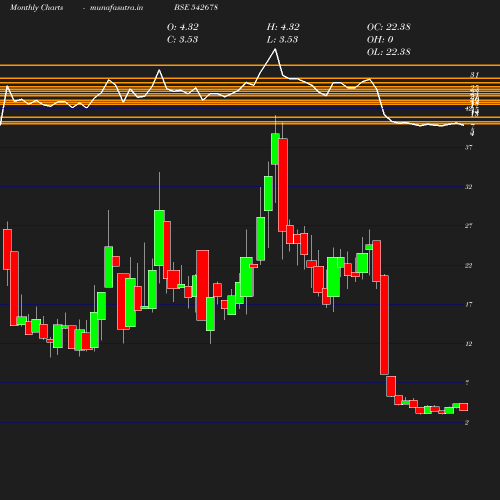Click the "17" price axis label
Image resolution: width=500 pixels, height=500 pixels.
[469, 304]
